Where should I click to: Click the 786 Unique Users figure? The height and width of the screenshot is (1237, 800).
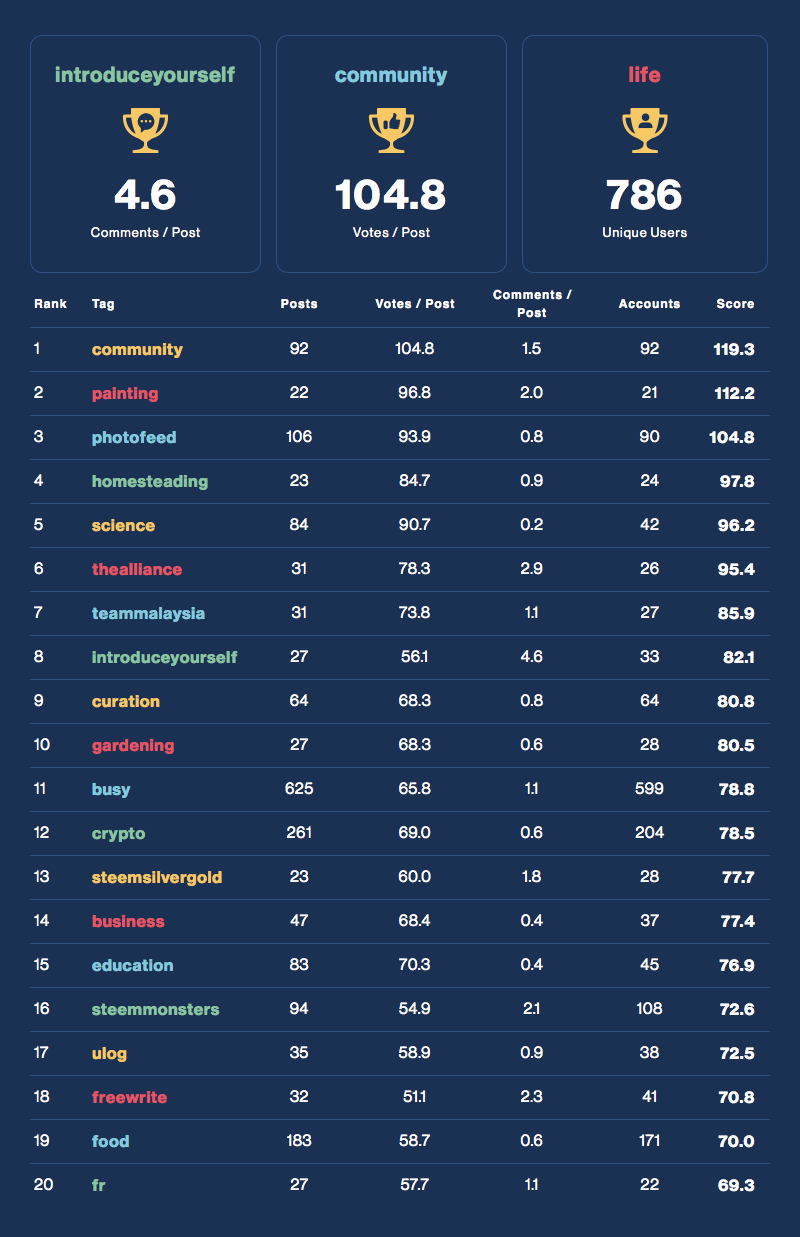(644, 195)
